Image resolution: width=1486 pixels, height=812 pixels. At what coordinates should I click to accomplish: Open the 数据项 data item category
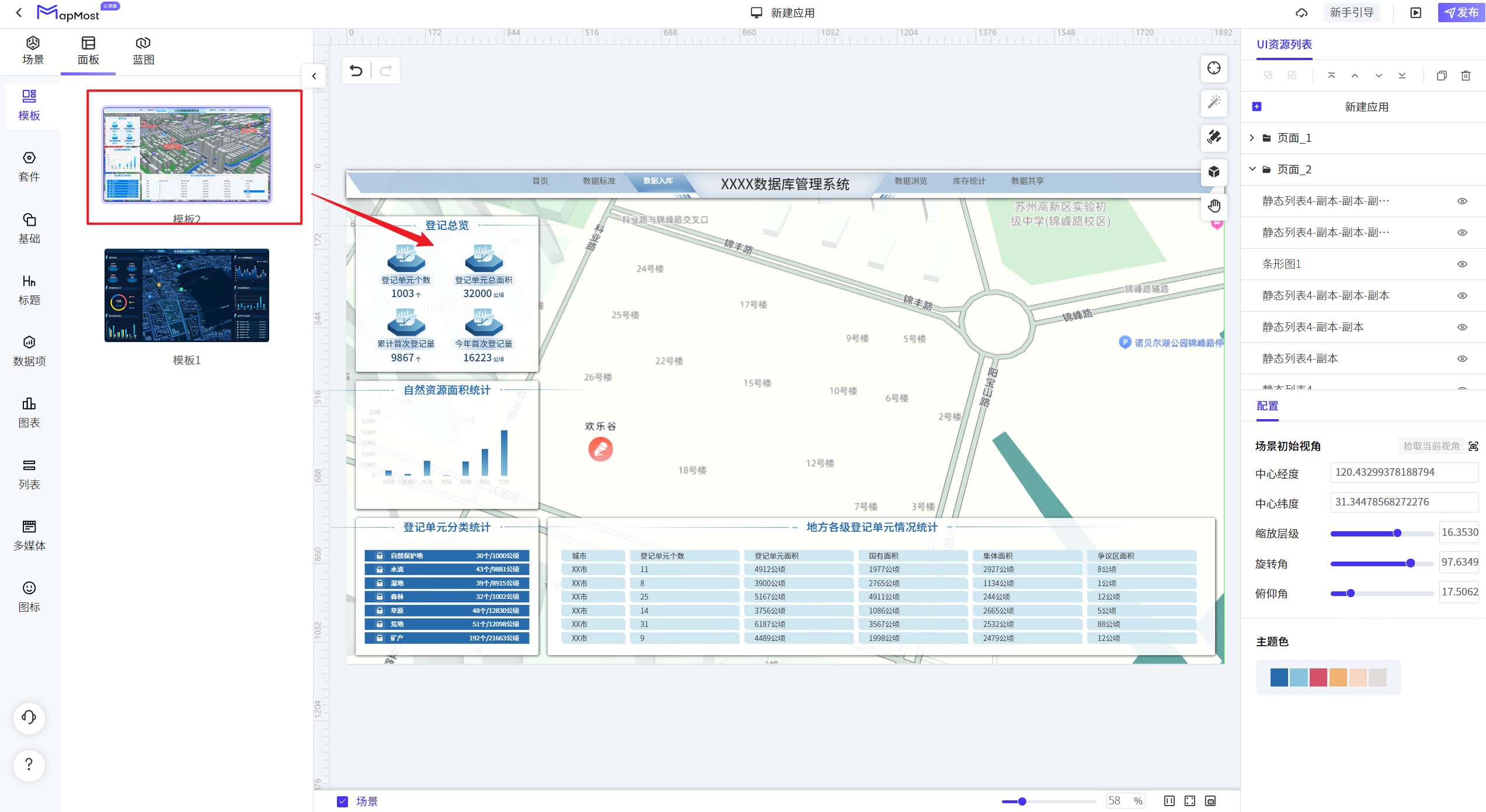[x=29, y=351]
